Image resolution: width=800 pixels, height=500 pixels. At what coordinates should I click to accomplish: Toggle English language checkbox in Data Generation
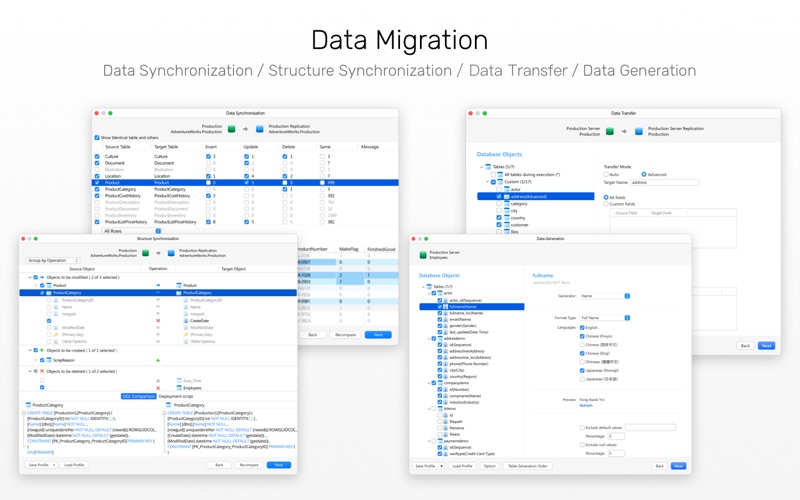[x=582, y=328]
